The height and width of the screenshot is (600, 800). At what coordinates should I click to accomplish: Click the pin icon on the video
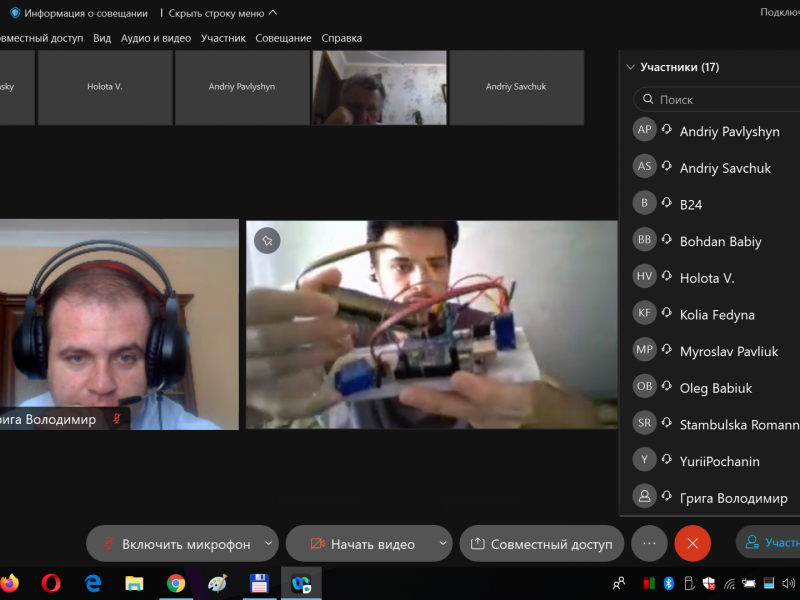coord(265,240)
